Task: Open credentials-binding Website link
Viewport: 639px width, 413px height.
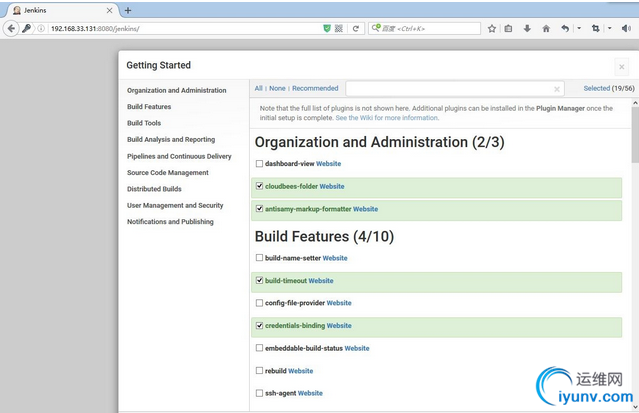Action: coord(339,325)
